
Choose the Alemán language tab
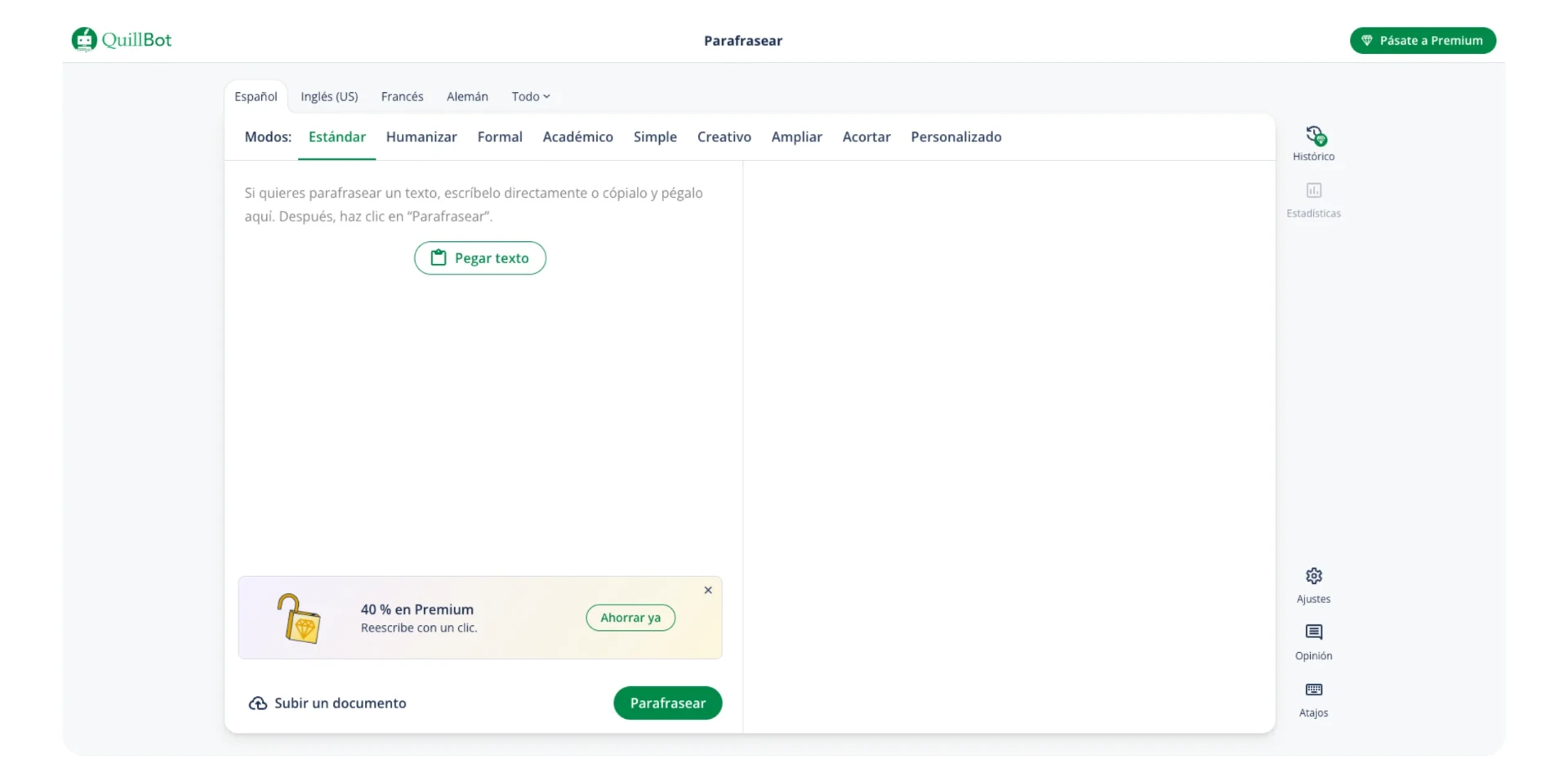(x=467, y=96)
